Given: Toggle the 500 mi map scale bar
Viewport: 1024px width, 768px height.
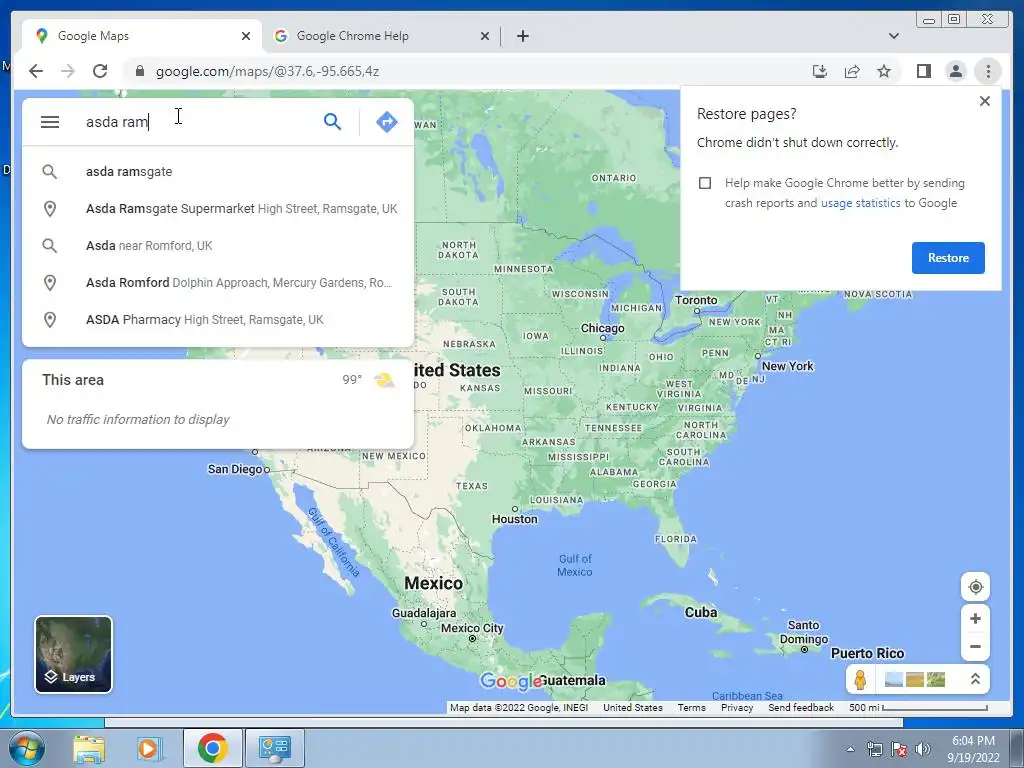Looking at the screenshot, I should click(918, 708).
